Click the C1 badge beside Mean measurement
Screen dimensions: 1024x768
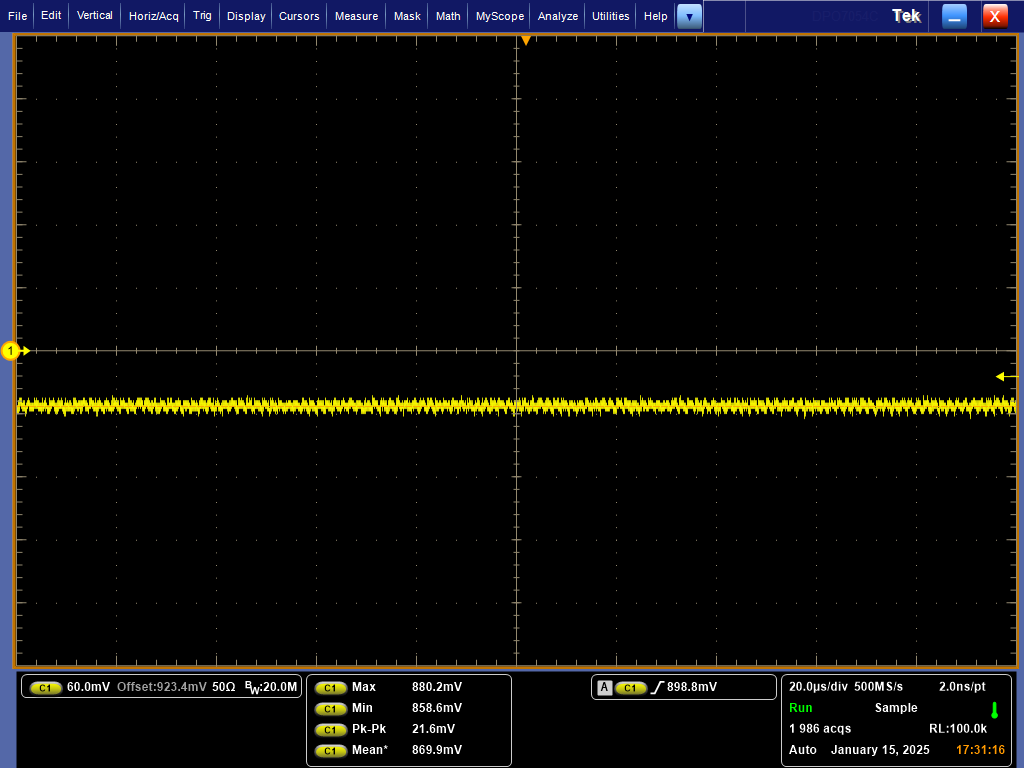(x=330, y=750)
